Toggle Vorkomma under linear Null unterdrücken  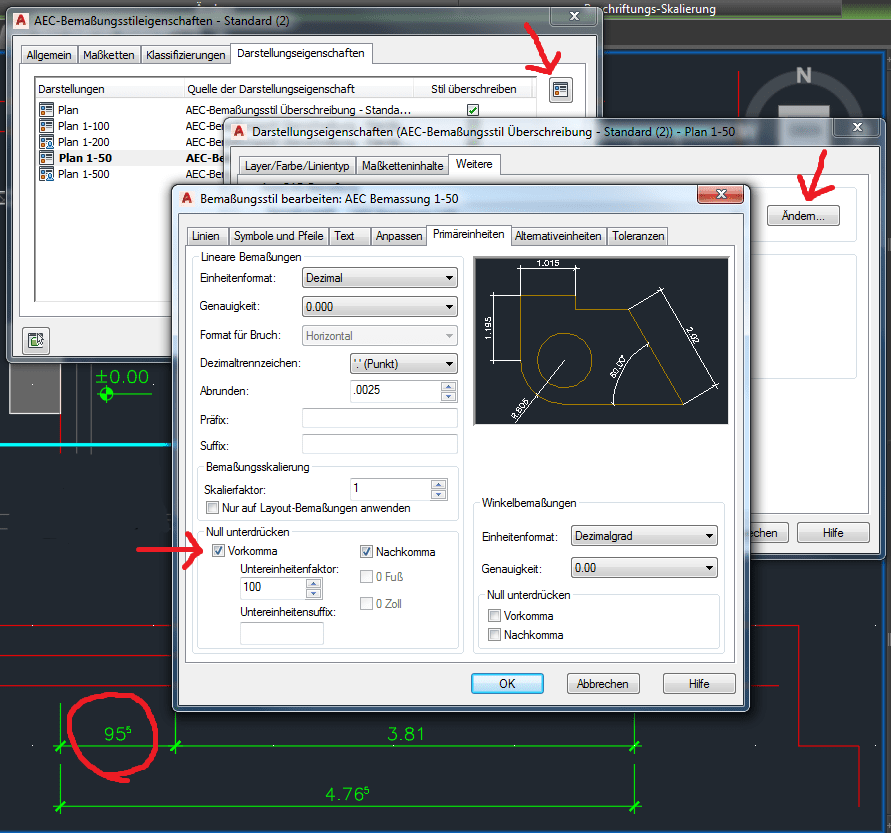pyautogui.click(x=218, y=551)
